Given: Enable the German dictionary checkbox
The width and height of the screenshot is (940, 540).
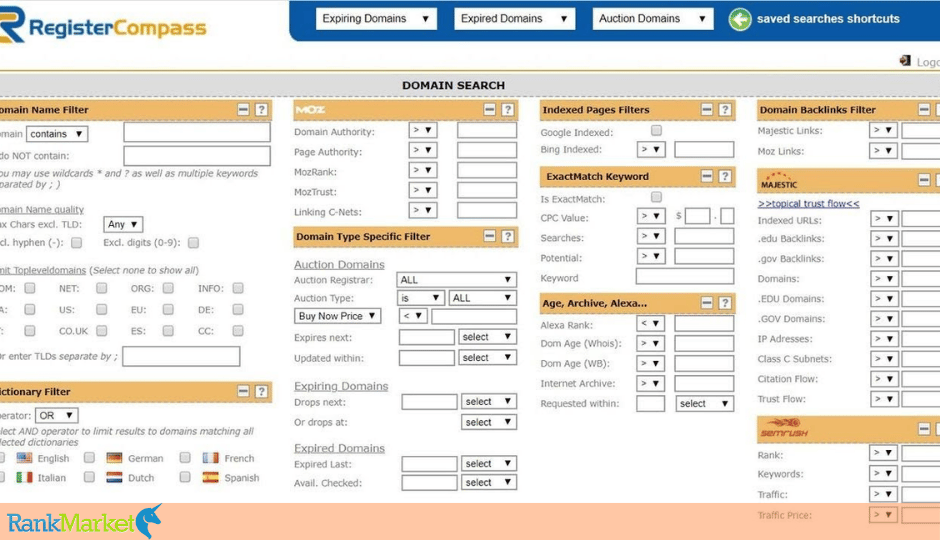Looking at the screenshot, I should tap(89, 458).
